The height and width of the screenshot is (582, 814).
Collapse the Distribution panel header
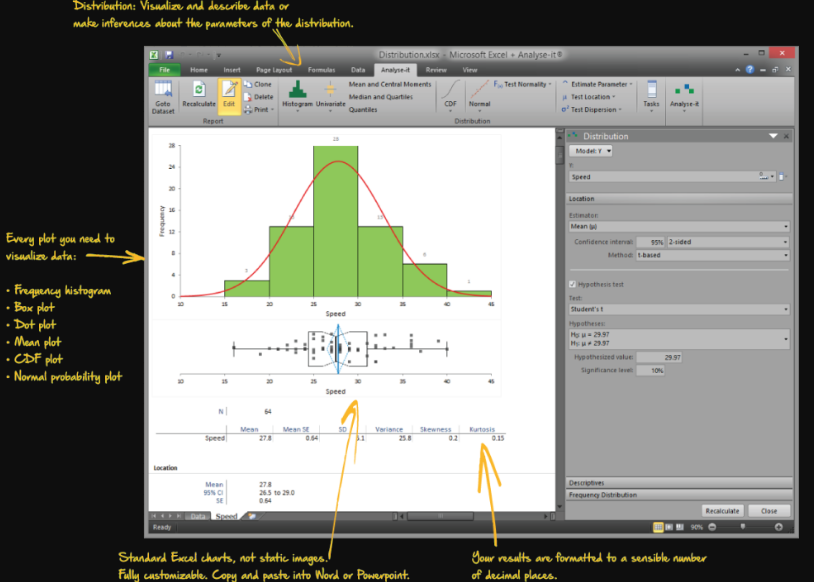tap(772, 136)
